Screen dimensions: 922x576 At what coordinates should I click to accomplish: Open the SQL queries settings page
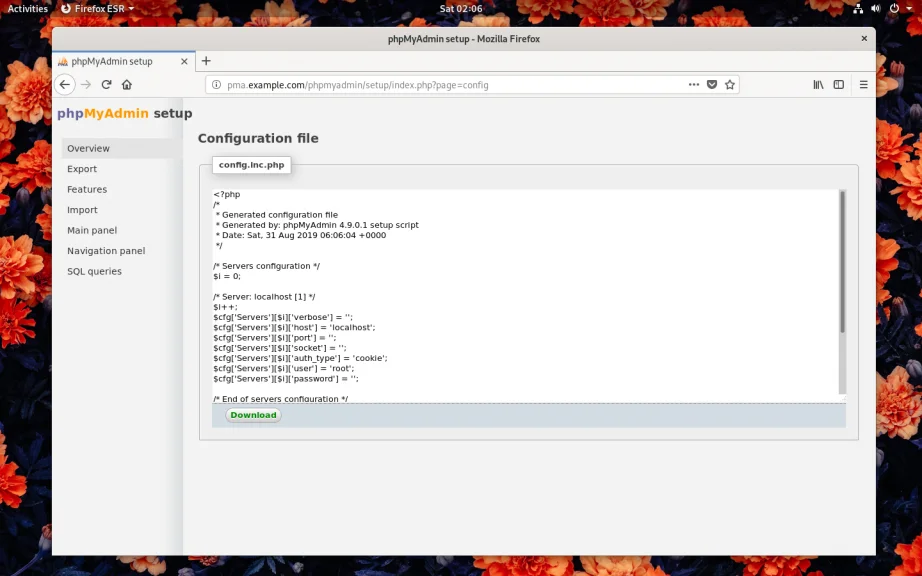[x=94, y=271]
